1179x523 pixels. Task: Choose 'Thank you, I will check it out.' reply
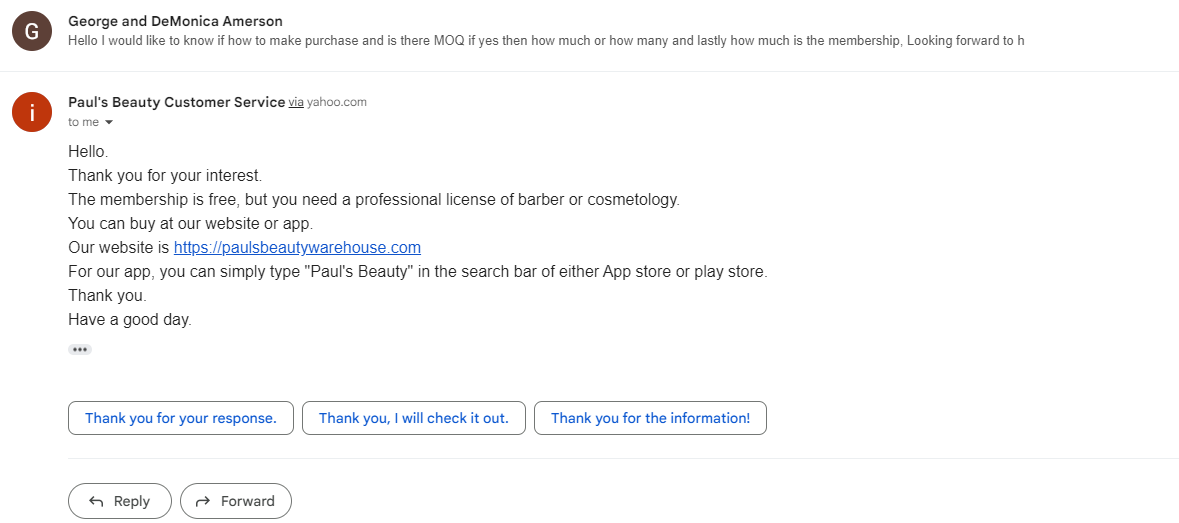click(x=414, y=418)
